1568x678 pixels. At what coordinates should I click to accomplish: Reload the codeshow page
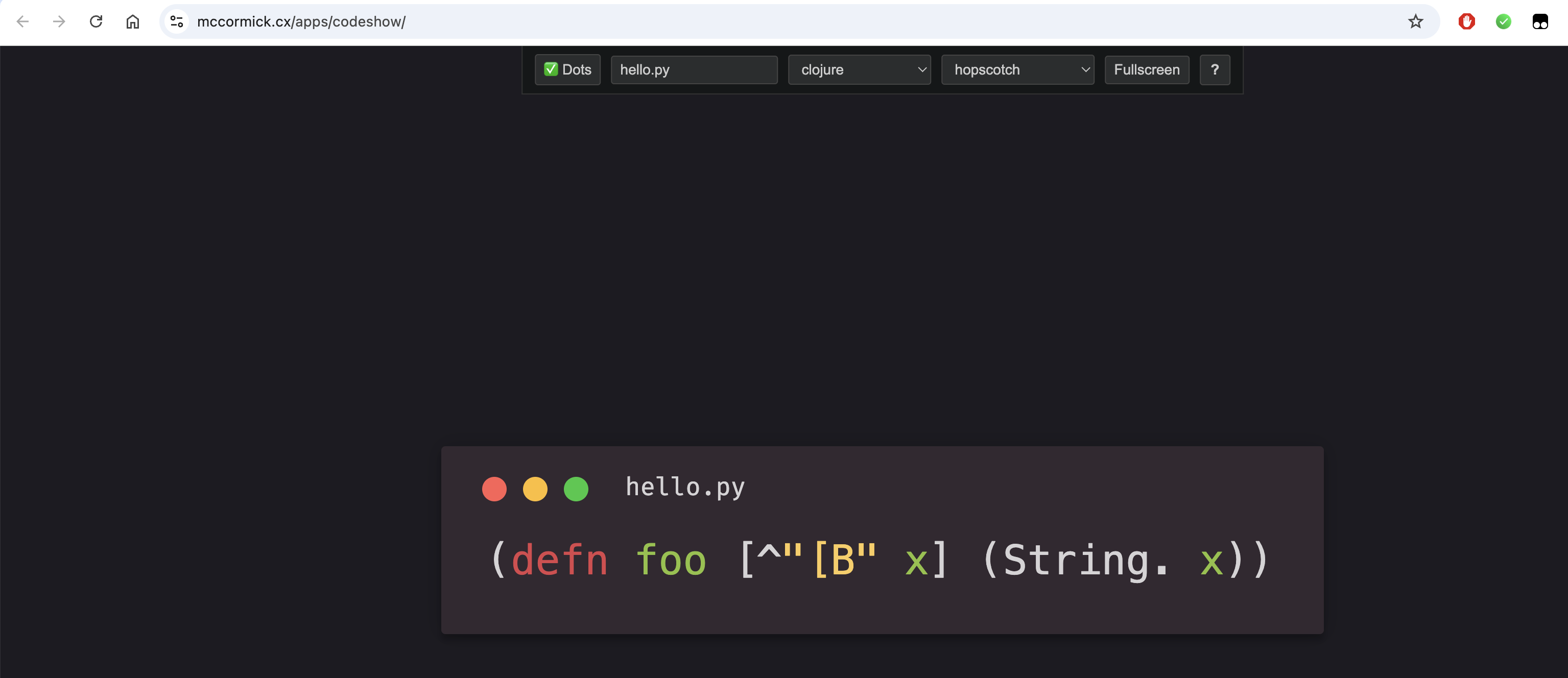click(96, 22)
